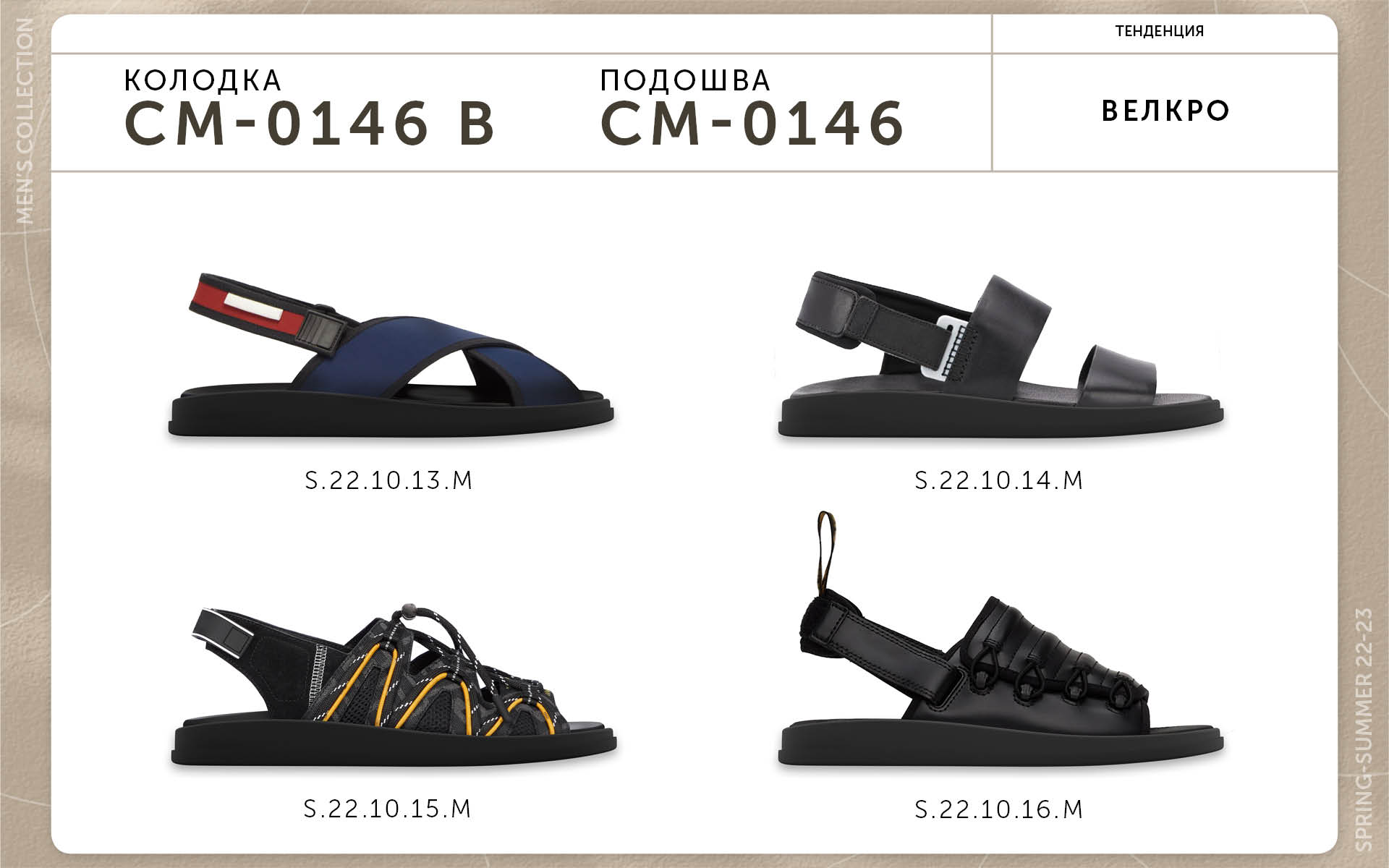Click the S.22.10.14.M model label
This screenshot has height=868, width=1389.
pyautogui.click(x=999, y=480)
